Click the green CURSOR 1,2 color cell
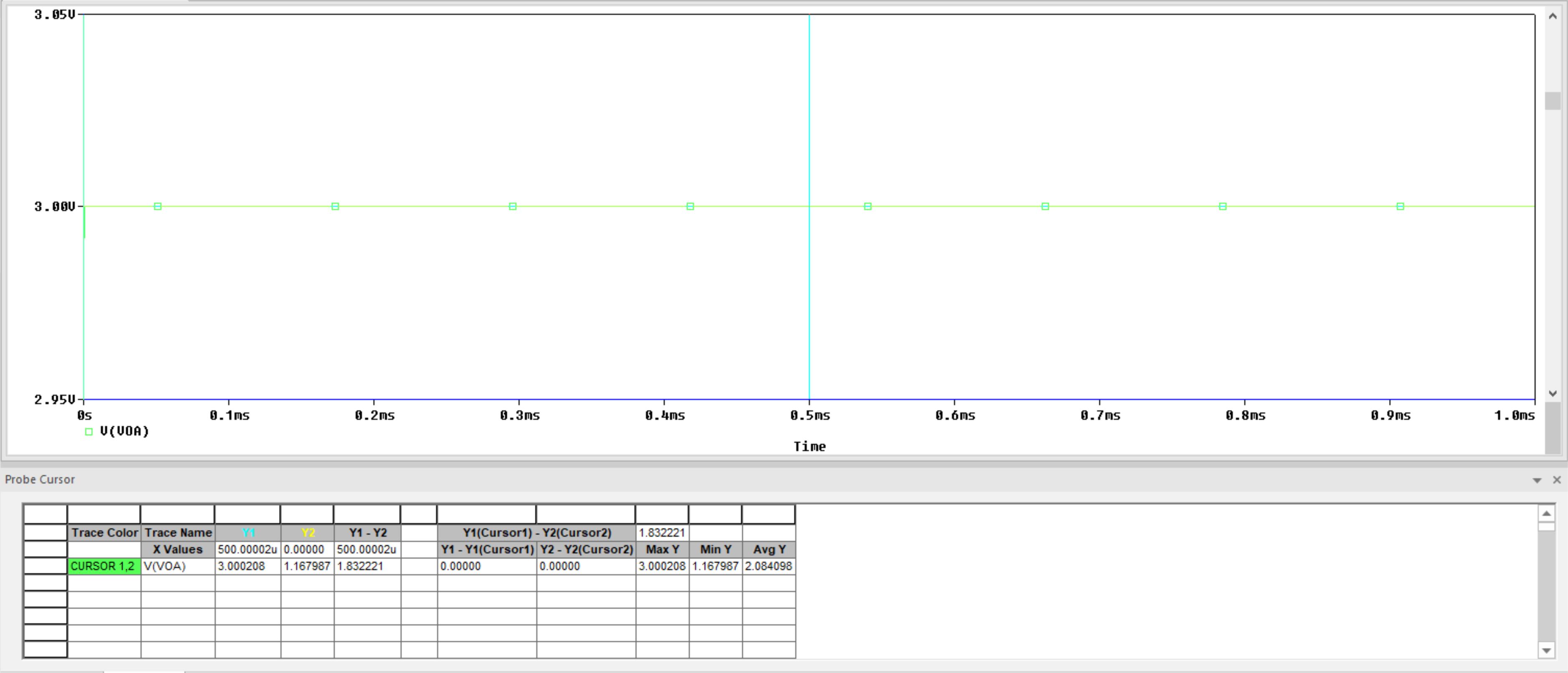This screenshot has width=1568, height=673. [x=104, y=566]
